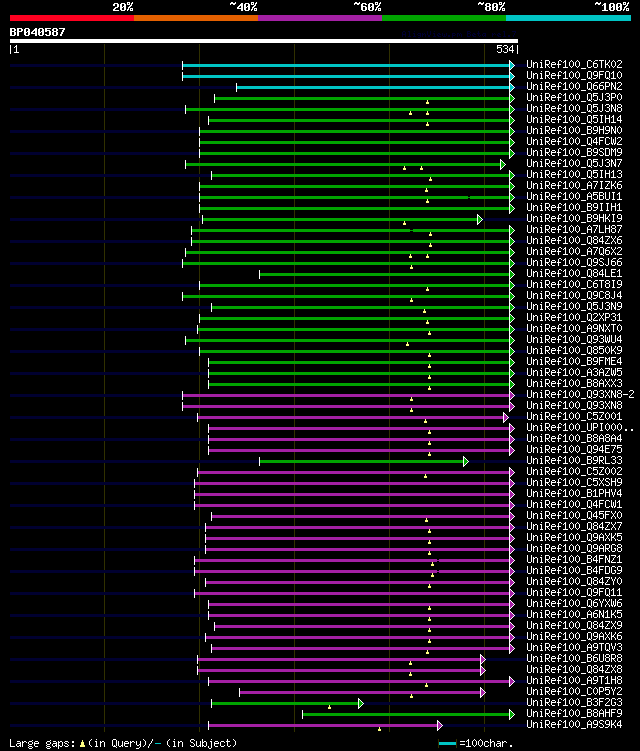Open hit UniRef100_B1PHV4
Screen dimensions: 640x751
(x=574, y=494)
